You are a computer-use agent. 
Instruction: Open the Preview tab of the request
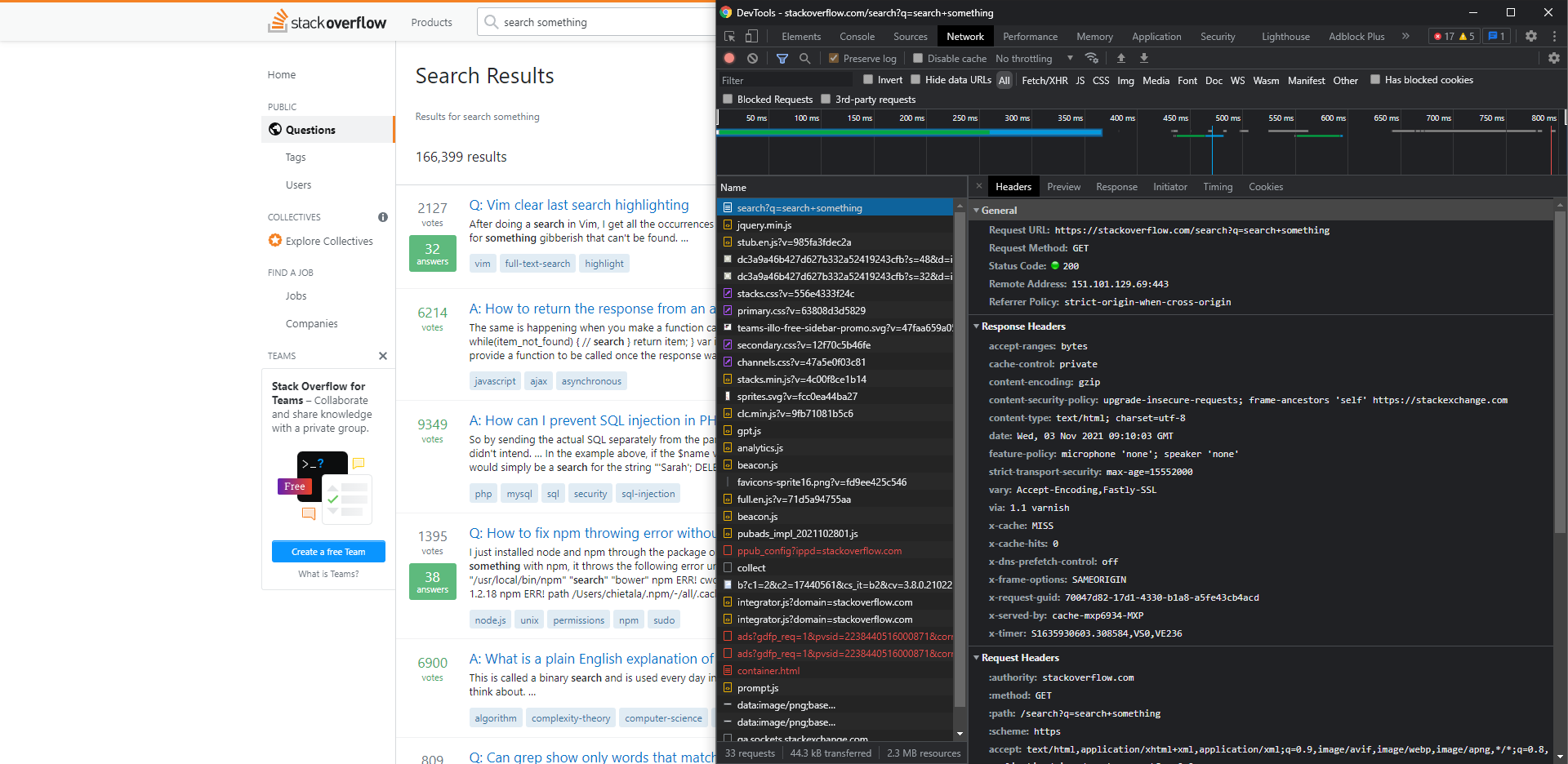1064,187
